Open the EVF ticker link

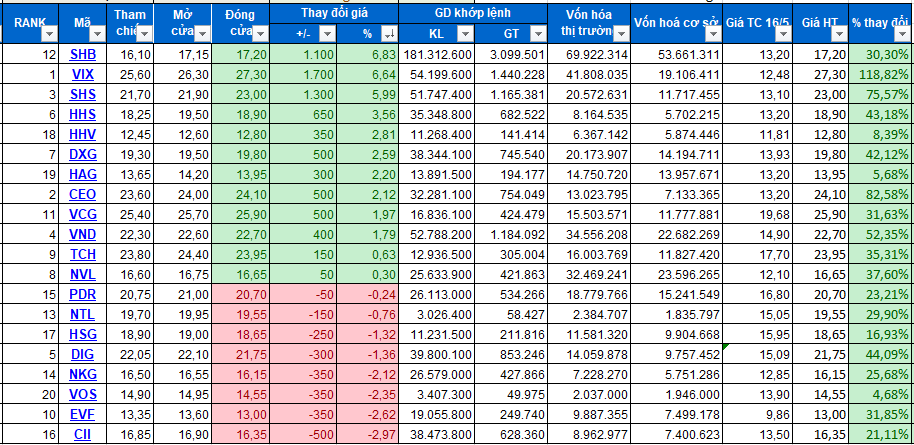(83, 414)
